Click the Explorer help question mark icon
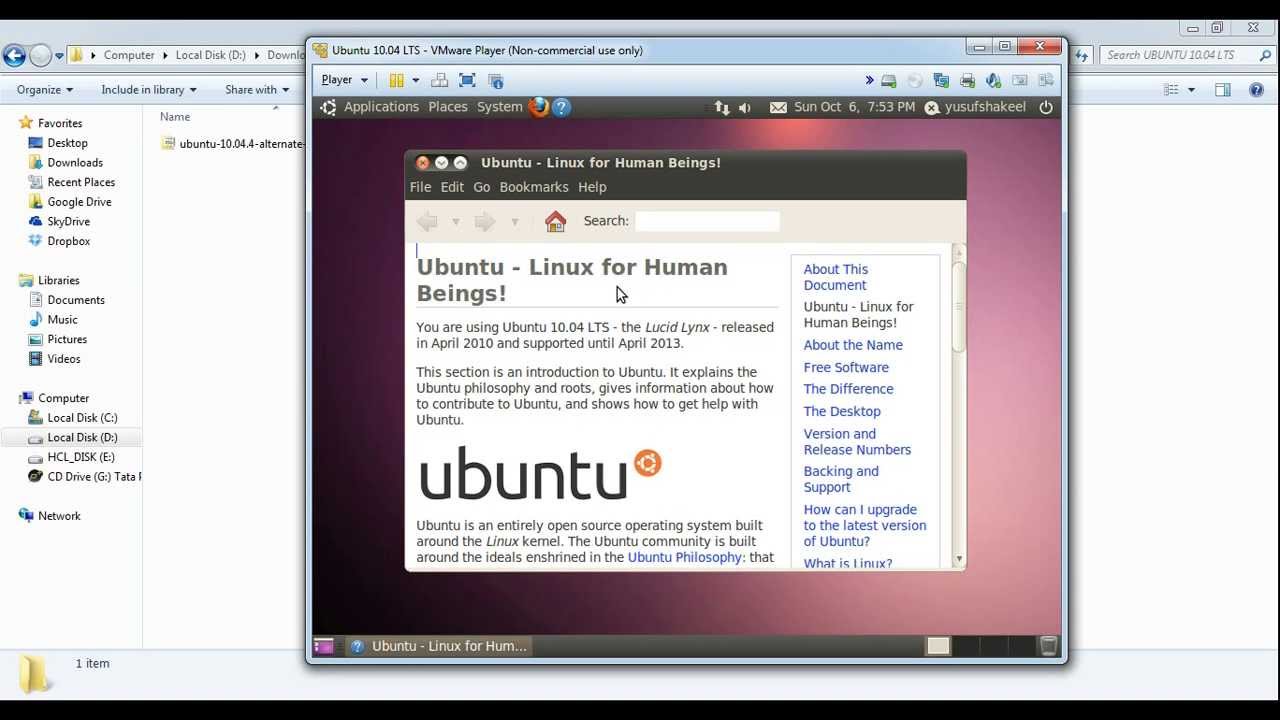The width and height of the screenshot is (1280, 720). (1257, 90)
